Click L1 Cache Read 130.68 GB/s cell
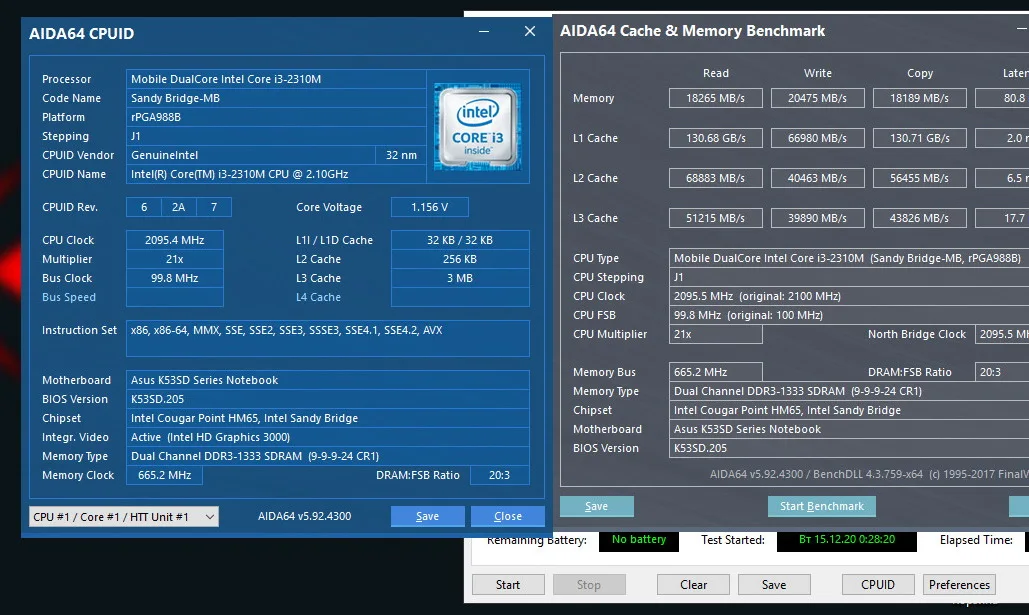1029x615 pixels. (715, 138)
